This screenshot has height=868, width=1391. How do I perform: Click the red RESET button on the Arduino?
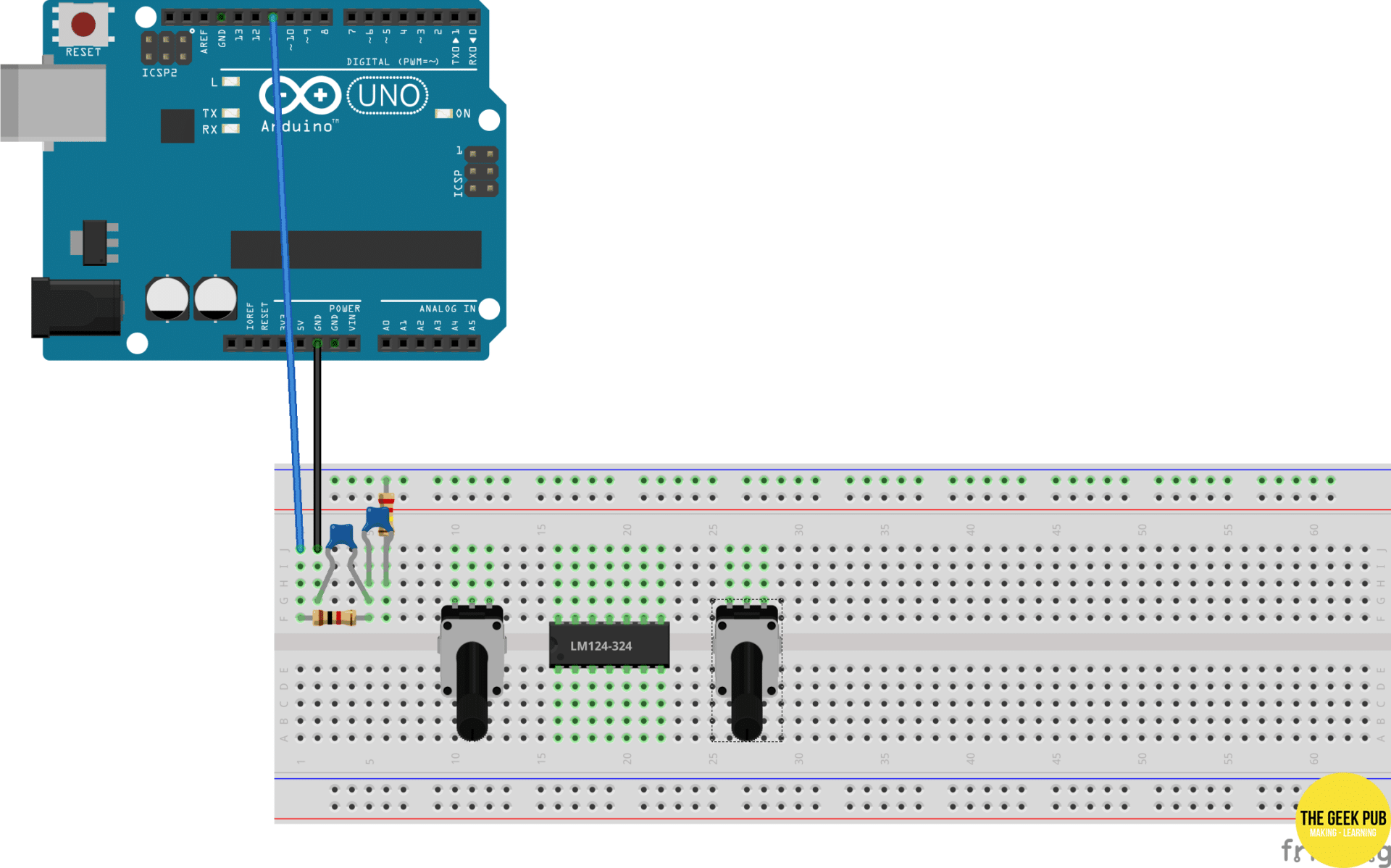click(83, 24)
